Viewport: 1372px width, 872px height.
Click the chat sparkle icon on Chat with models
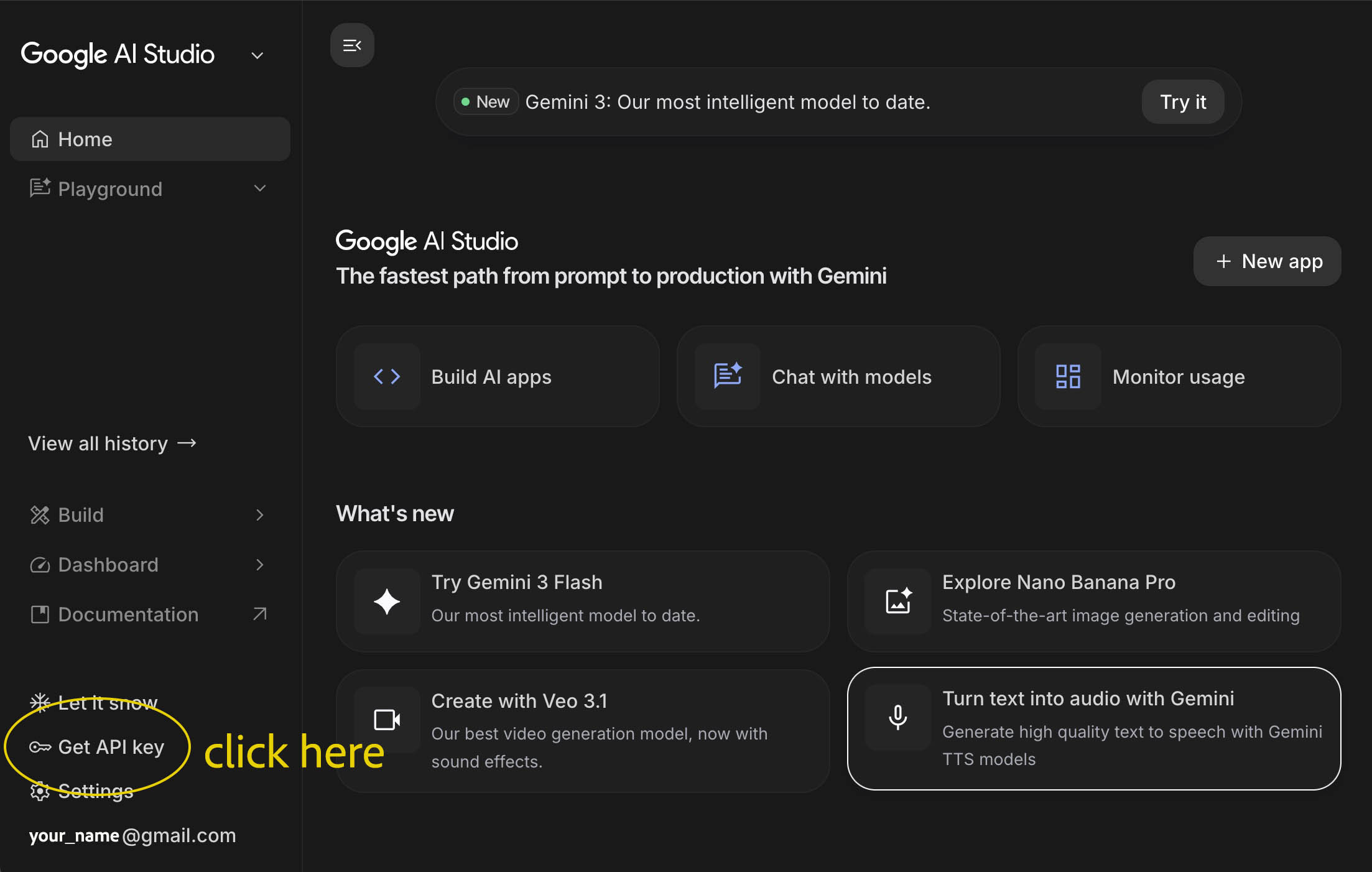[728, 376]
